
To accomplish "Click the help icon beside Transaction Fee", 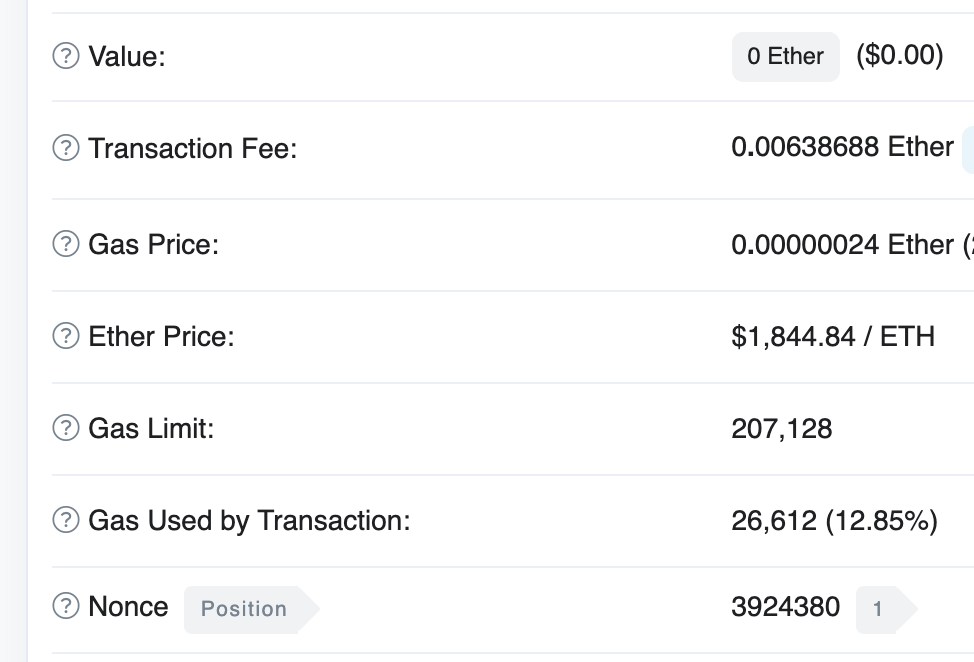I will click(x=66, y=148).
